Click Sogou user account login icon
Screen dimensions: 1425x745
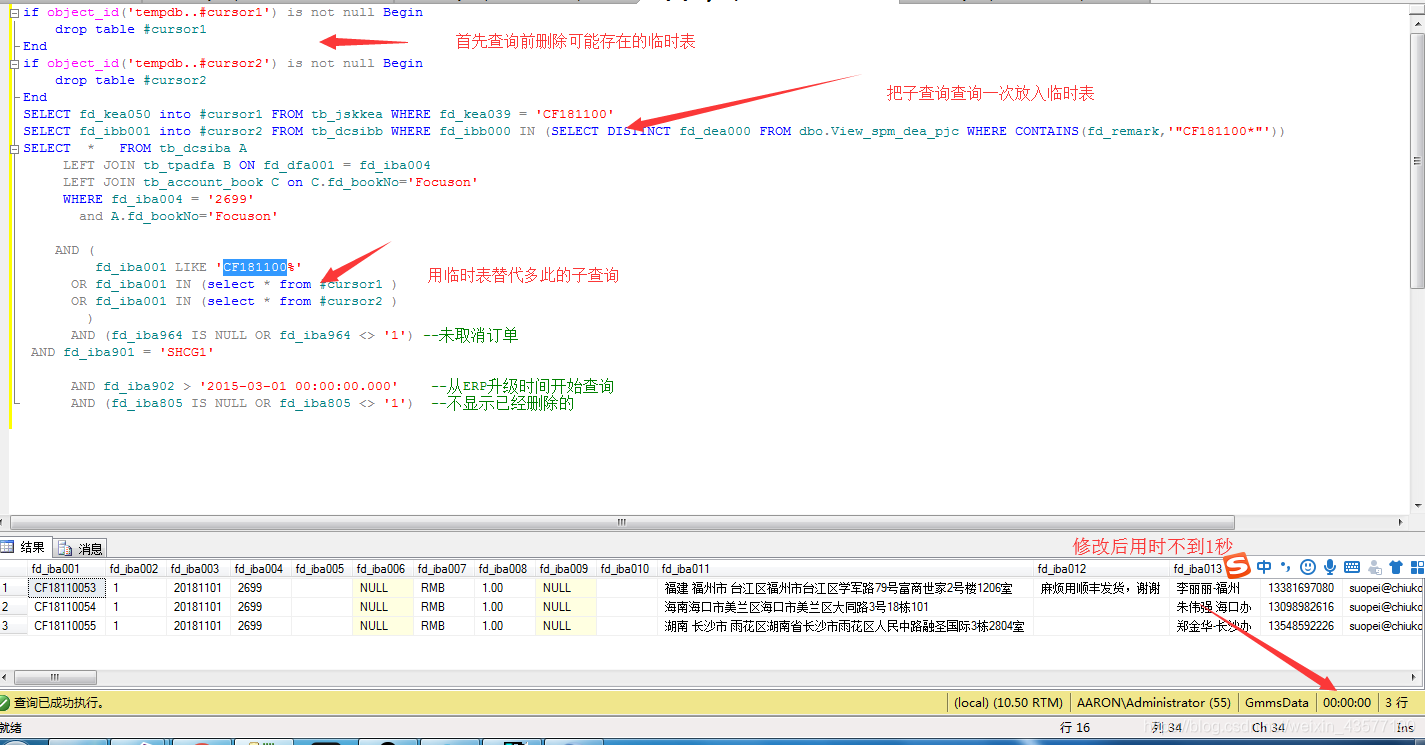1375,568
